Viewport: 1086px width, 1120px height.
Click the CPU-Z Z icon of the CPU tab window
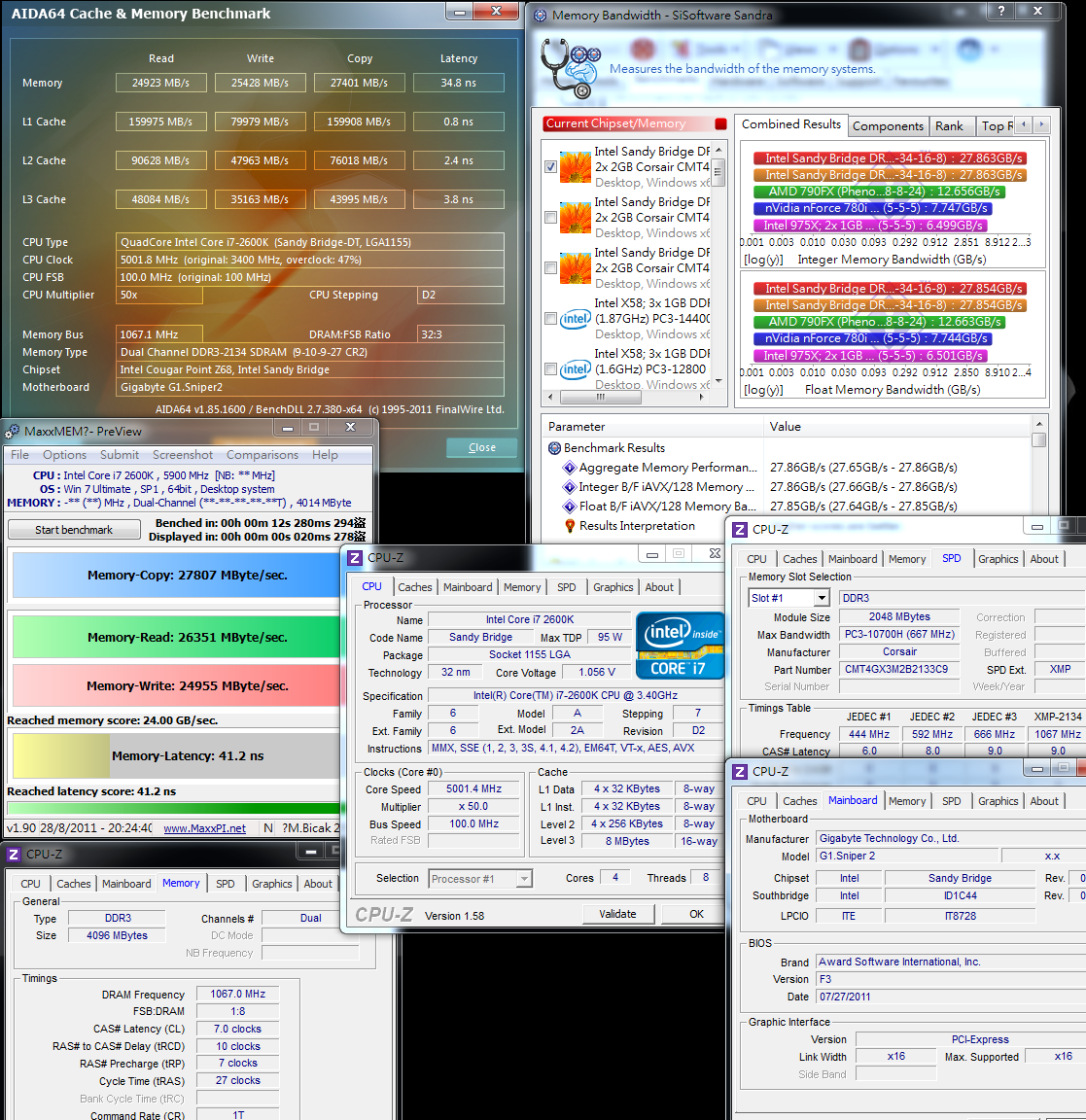(x=354, y=558)
